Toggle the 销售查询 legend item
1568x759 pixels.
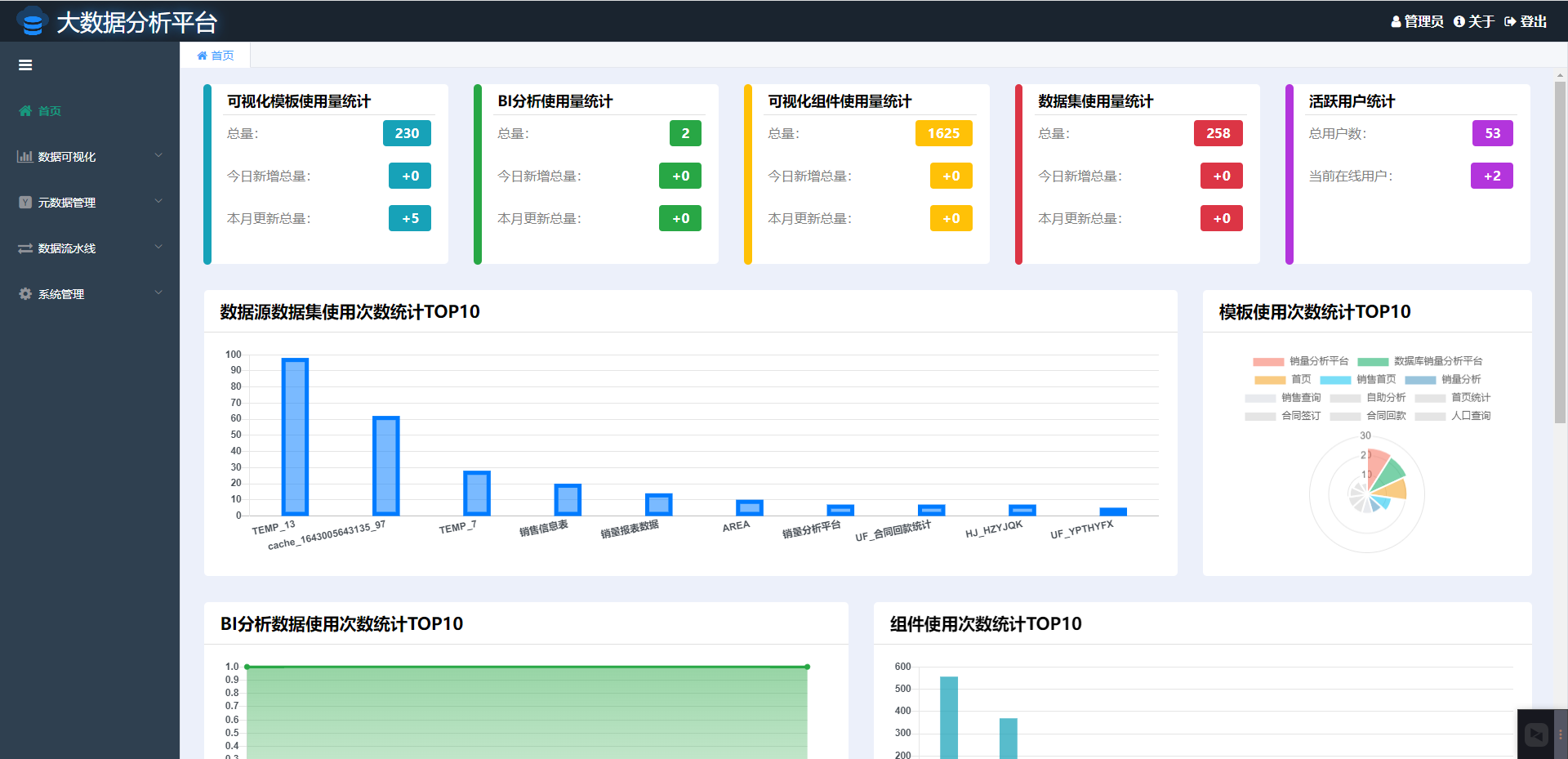point(1283,398)
